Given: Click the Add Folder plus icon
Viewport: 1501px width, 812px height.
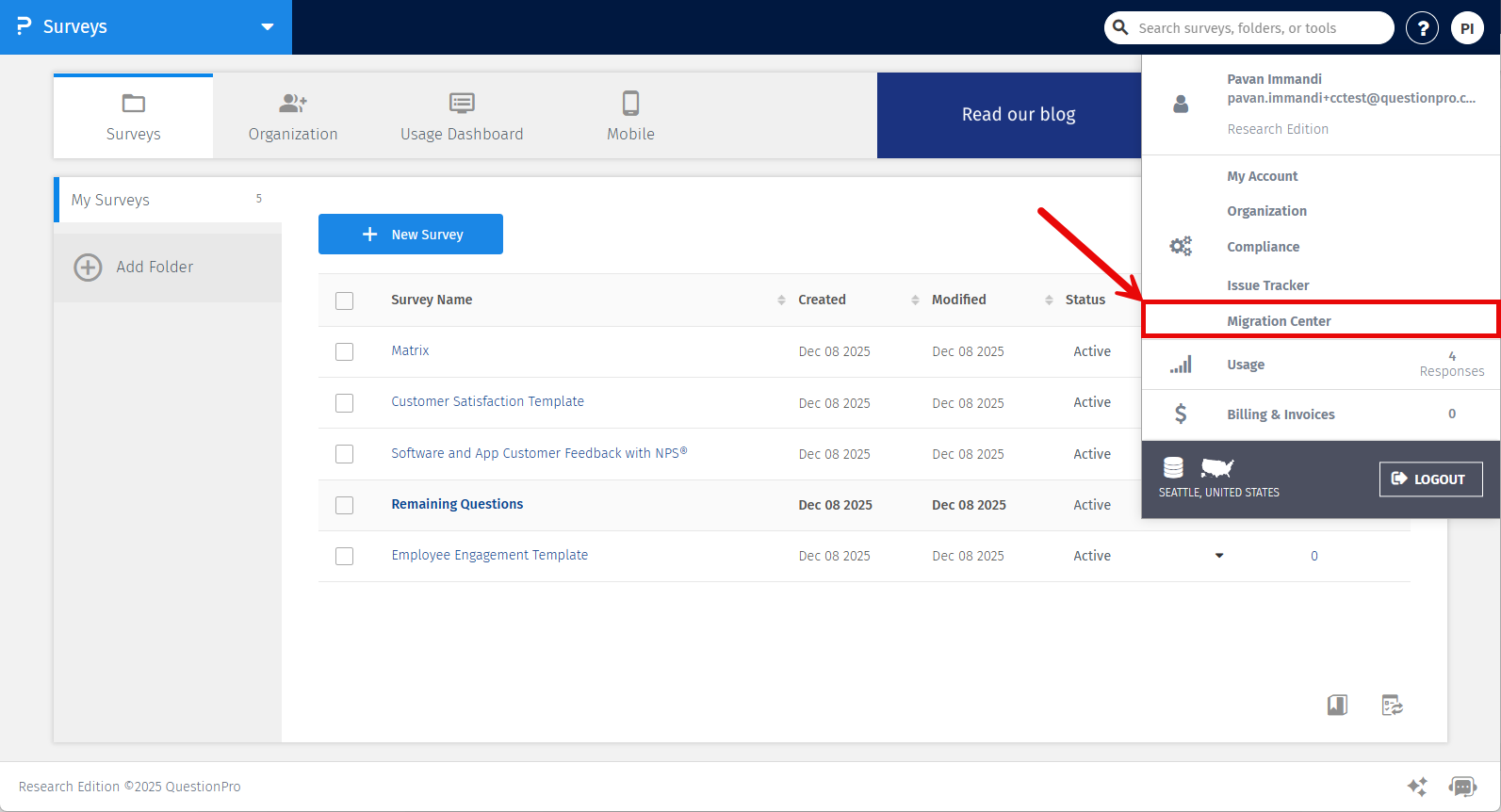Looking at the screenshot, I should tap(88, 268).
